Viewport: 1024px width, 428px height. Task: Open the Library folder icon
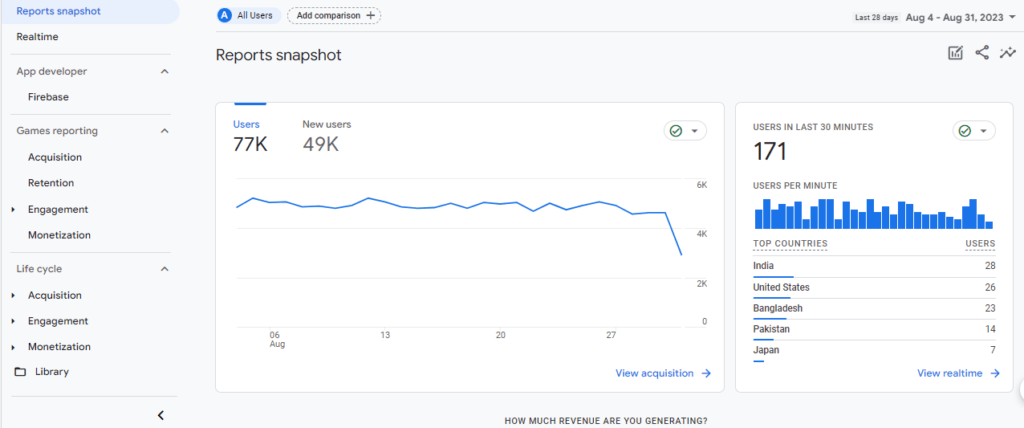pyautogui.click(x=20, y=372)
